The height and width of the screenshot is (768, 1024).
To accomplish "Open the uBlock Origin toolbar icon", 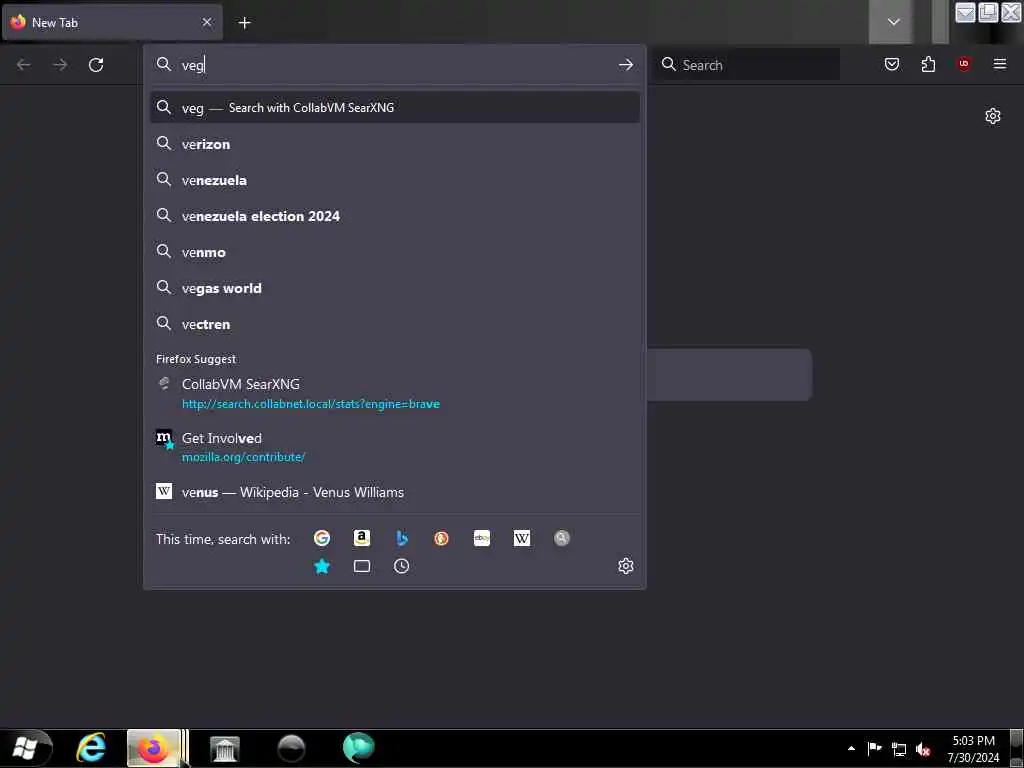I will click(964, 64).
